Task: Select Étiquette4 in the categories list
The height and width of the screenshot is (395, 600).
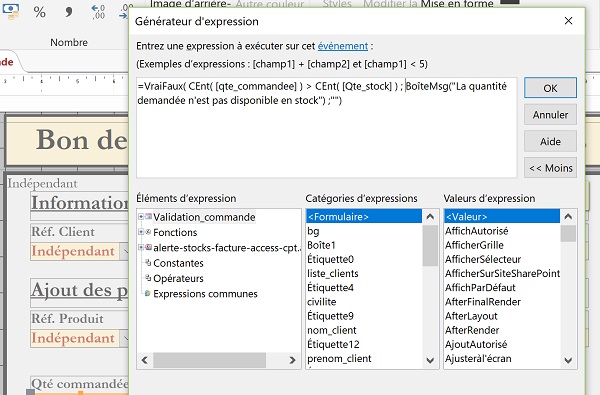Action: pos(364,287)
